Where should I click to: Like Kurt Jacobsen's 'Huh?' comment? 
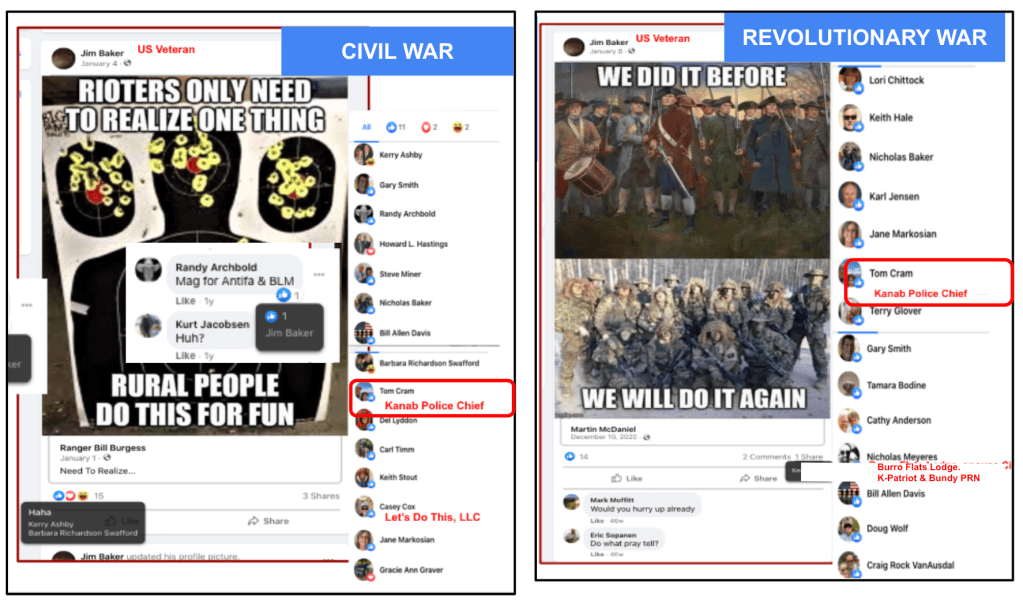pos(185,355)
